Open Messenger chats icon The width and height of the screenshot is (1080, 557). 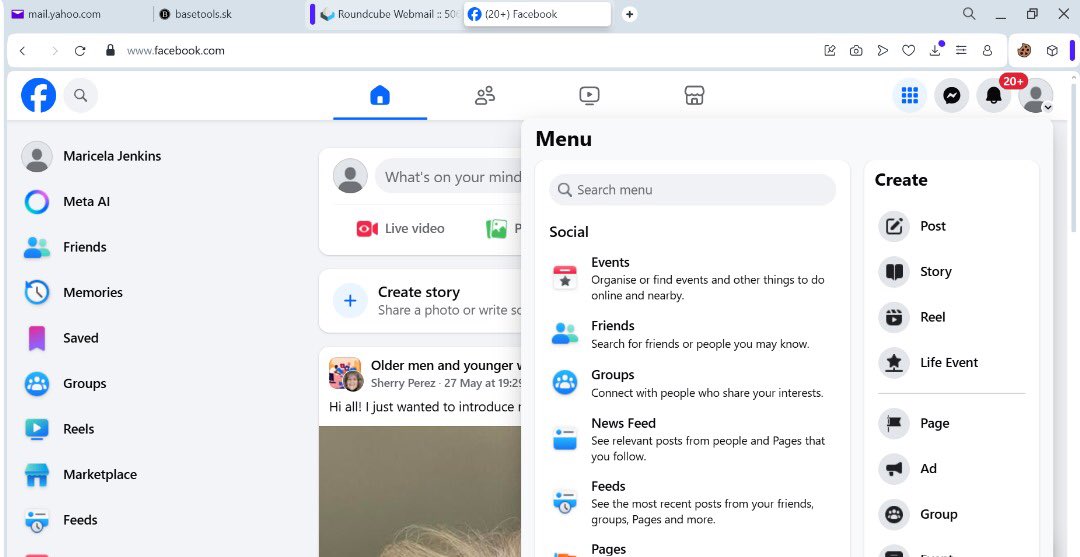(x=952, y=95)
